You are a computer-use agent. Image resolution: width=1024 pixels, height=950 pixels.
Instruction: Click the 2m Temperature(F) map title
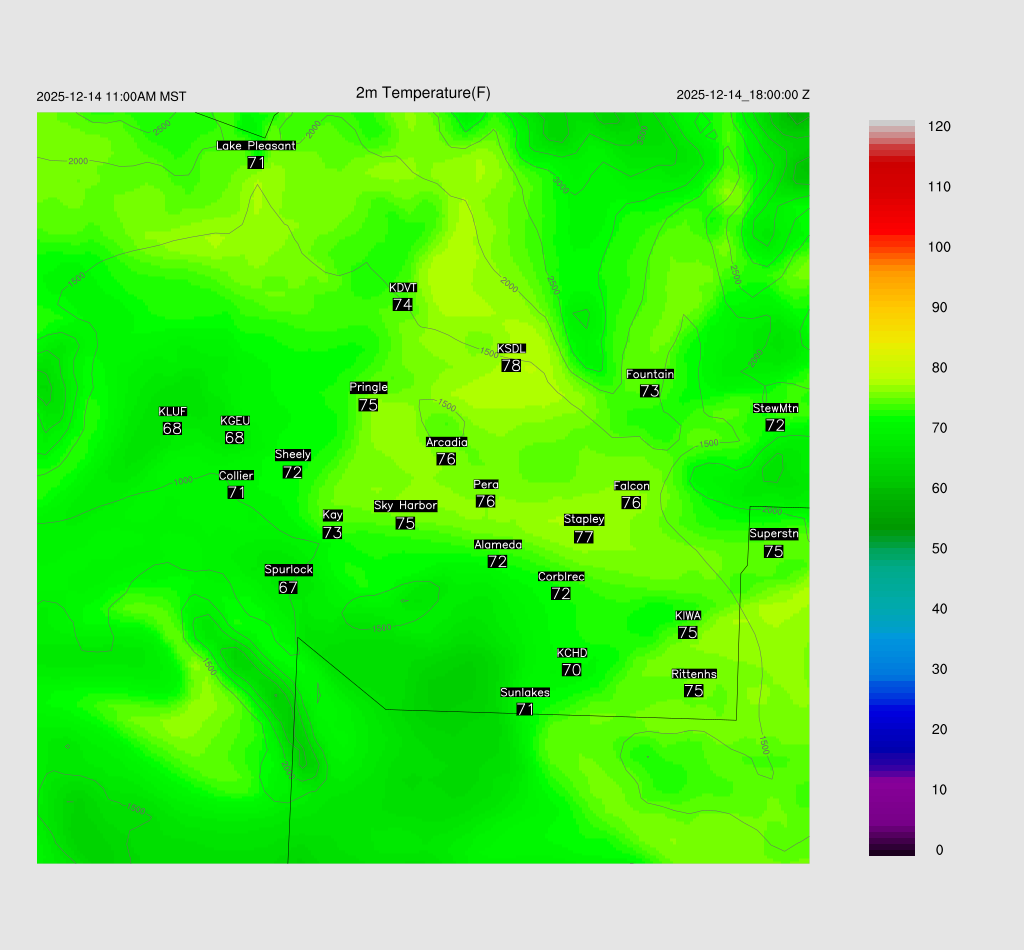tap(423, 93)
